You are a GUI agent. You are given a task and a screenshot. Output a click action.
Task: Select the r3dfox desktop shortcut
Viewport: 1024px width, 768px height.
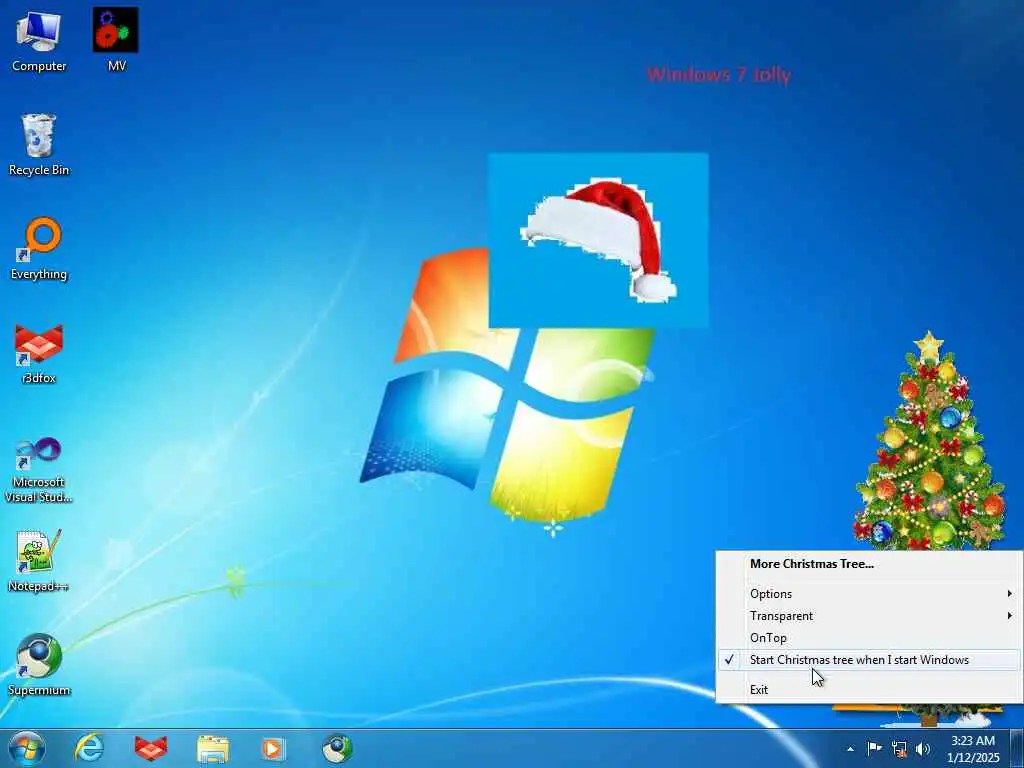[x=39, y=353]
